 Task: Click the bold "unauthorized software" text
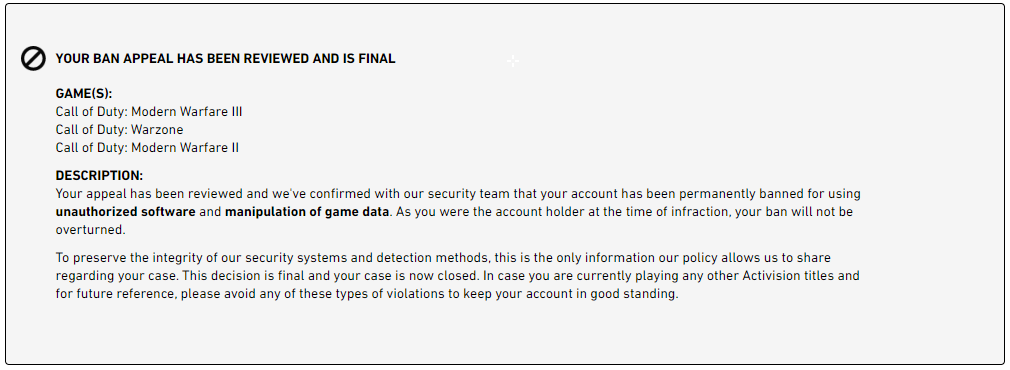point(126,211)
